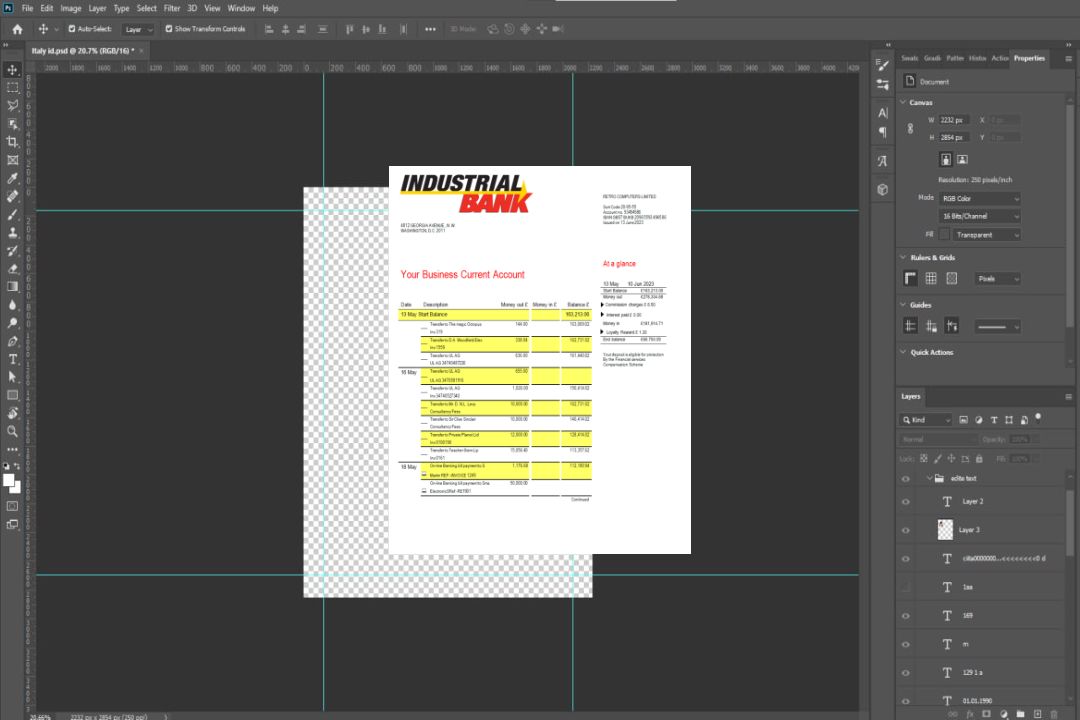Screen dimensions: 1080x720
Task: Set canvas to landscape orientation
Action: coord(962,160)
